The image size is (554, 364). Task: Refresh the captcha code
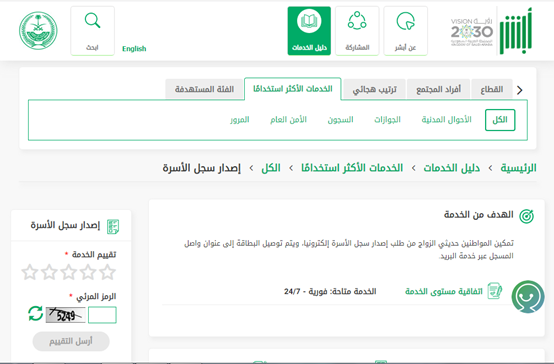pyautogui.click(x=35, y=313)
